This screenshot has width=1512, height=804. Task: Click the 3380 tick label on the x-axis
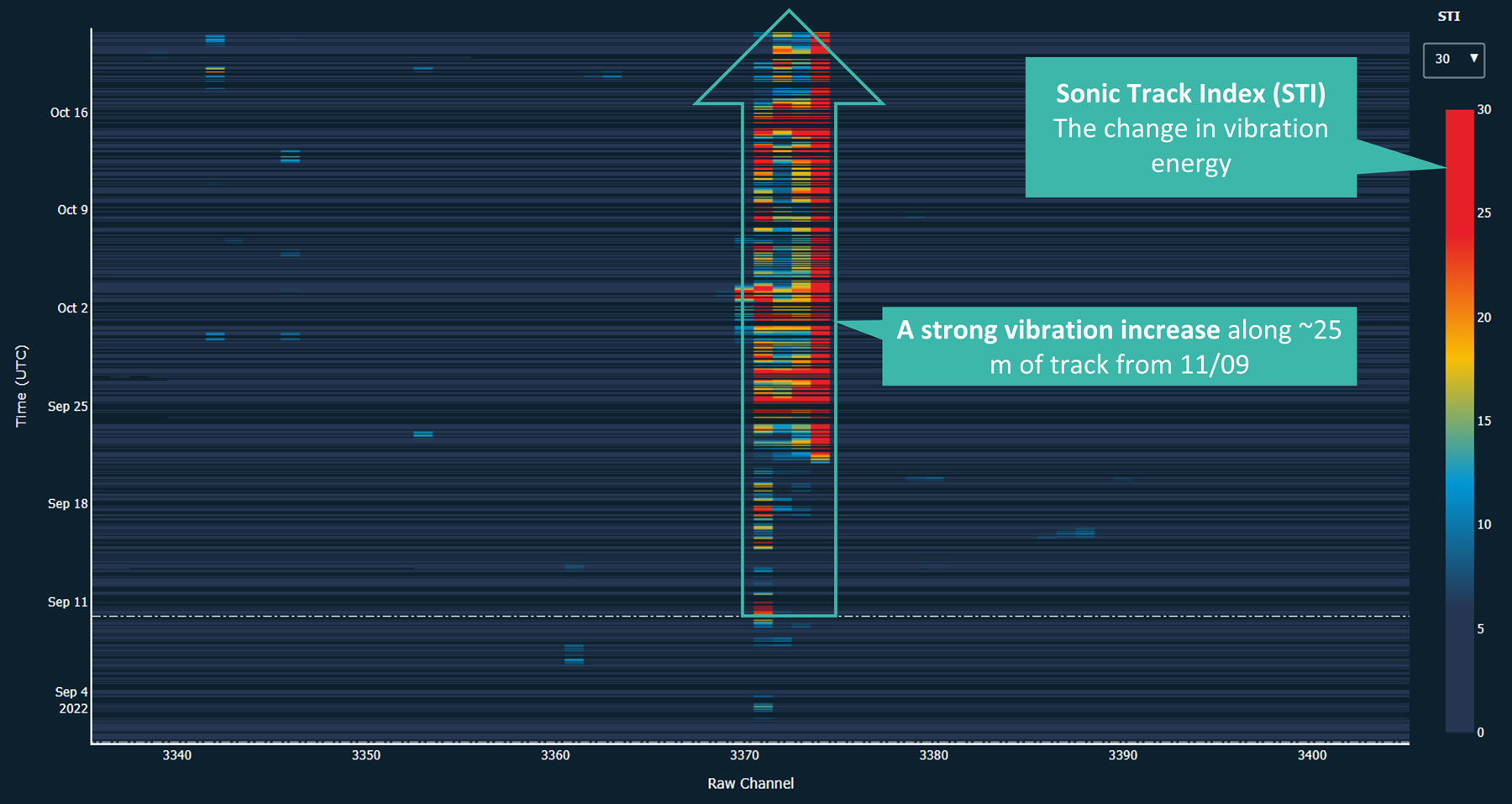click(x=933, y=755)
